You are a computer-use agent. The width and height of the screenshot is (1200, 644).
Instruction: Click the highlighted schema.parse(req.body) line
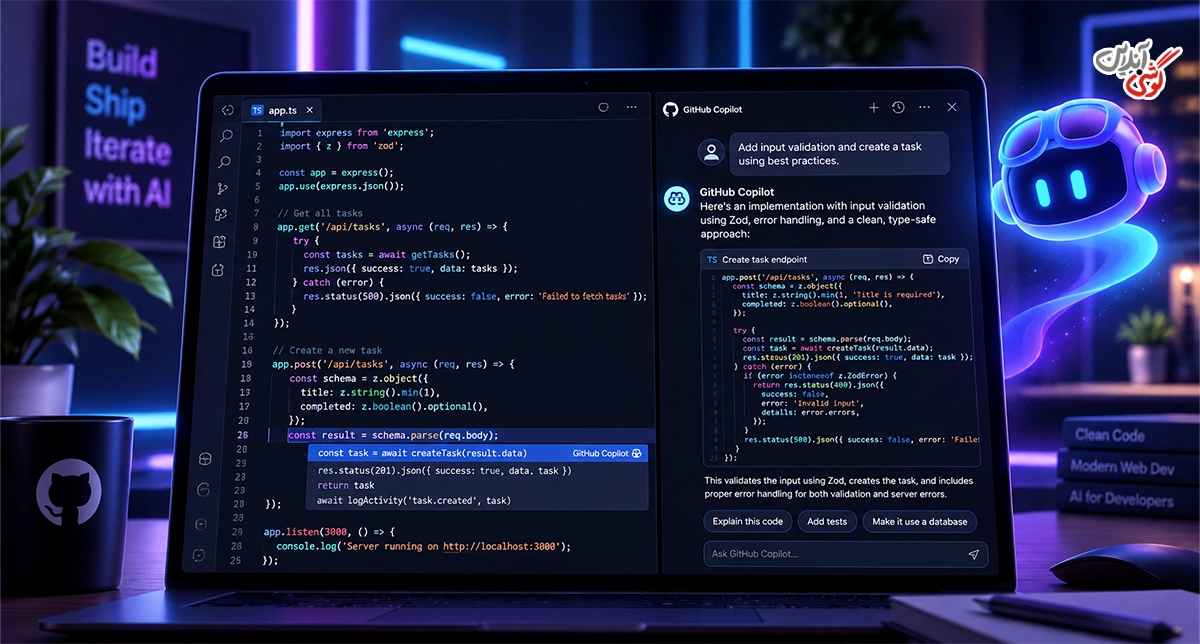tap(393, 435)
